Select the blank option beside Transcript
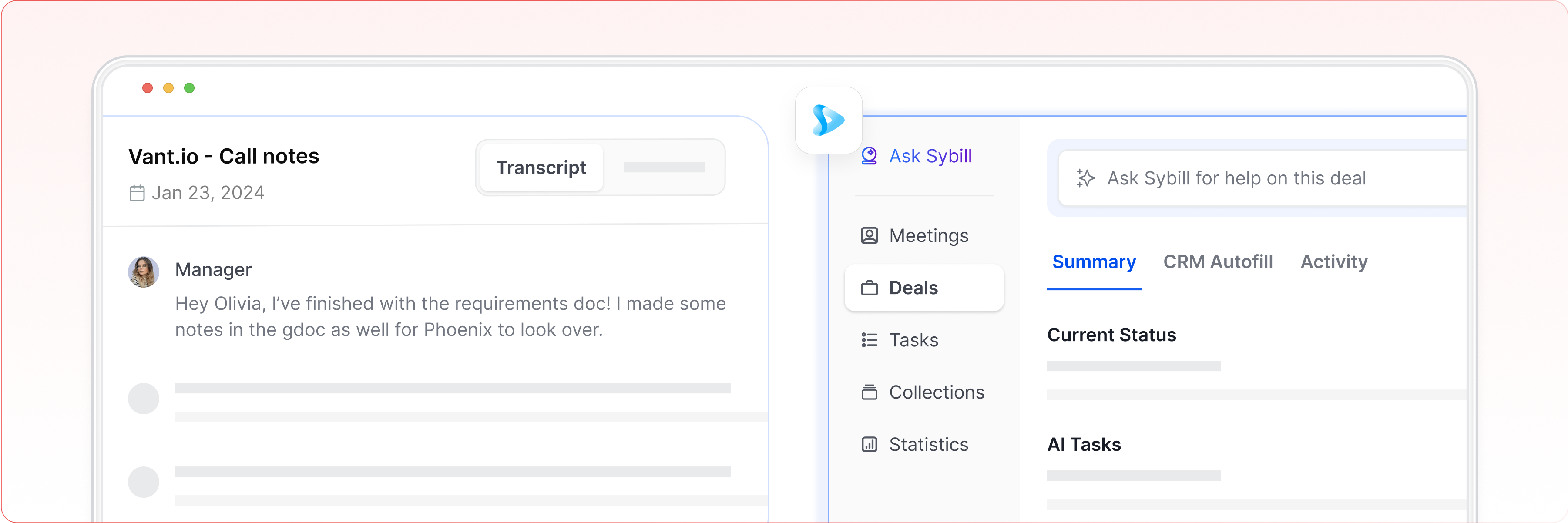1568x523 pixels. (664, 168)
